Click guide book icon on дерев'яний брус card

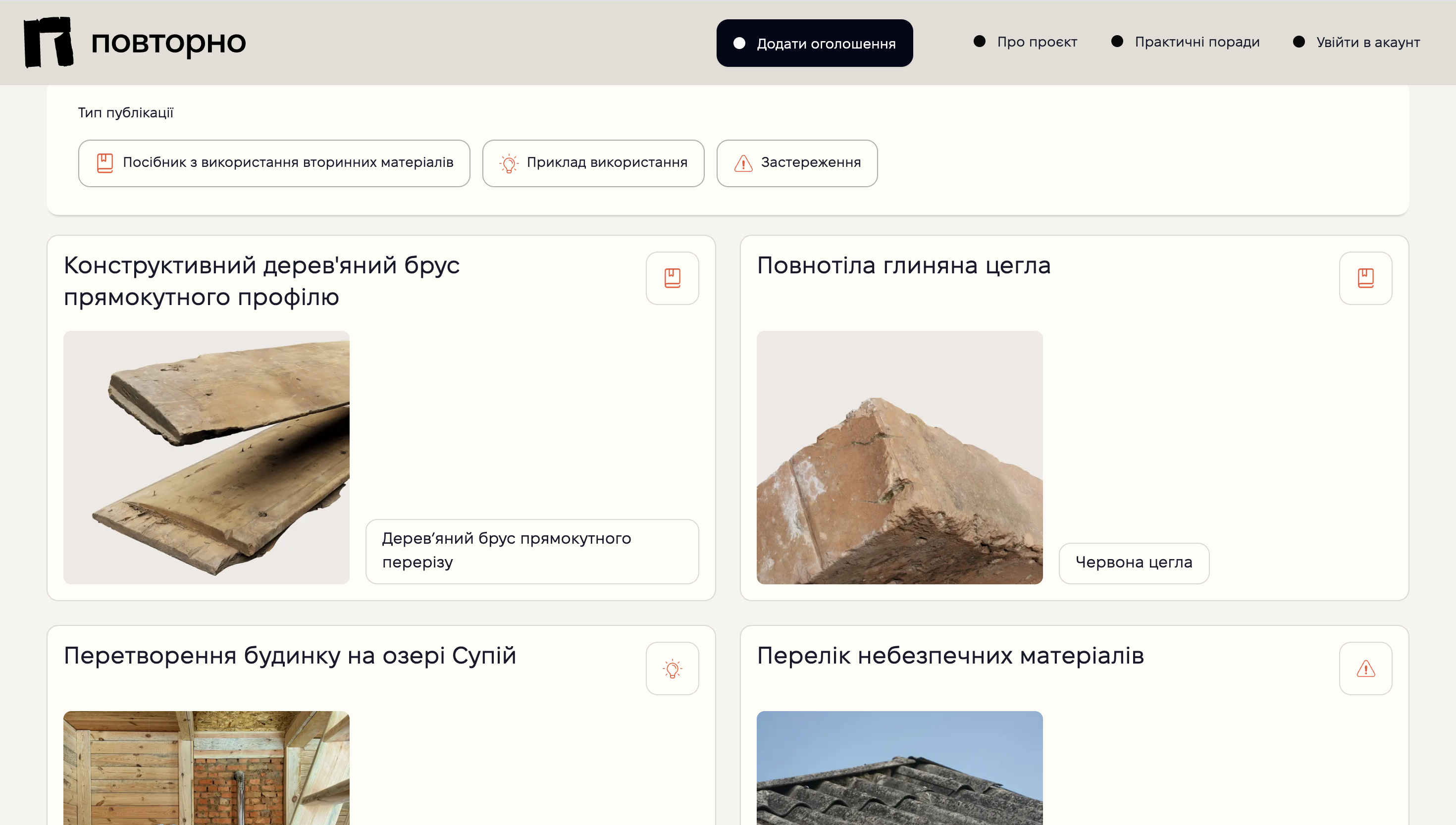coord(672,278)
